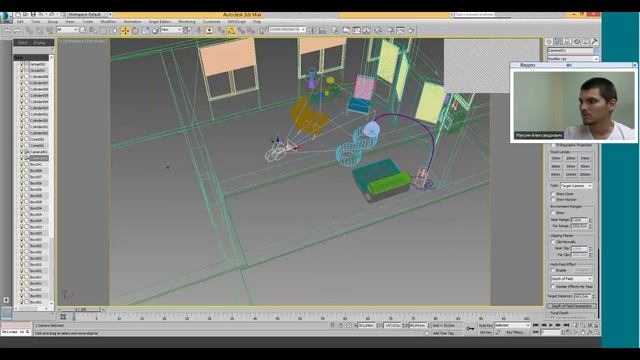Select the Select and Move tool
Viewport: 640px width, 360px height.
pos(125,31)
